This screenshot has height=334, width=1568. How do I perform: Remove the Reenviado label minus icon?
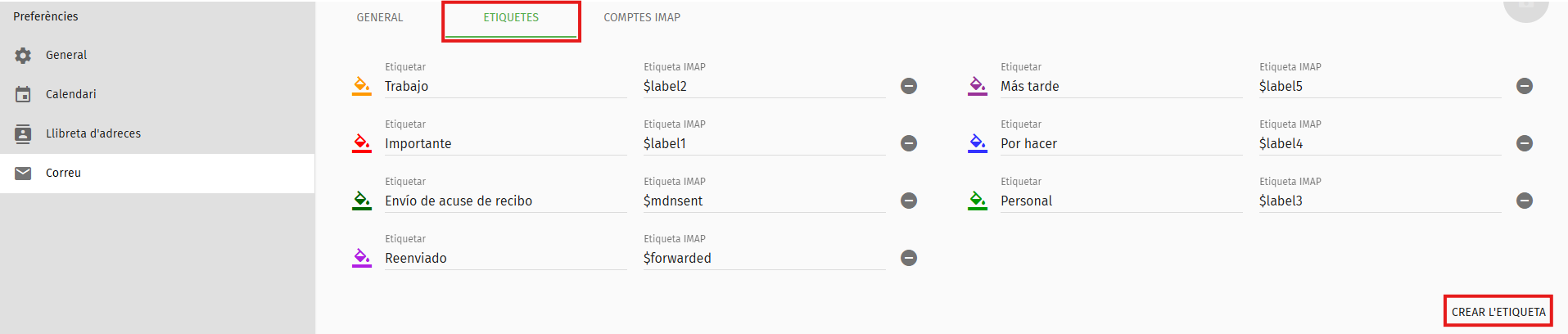pos(909,258)
